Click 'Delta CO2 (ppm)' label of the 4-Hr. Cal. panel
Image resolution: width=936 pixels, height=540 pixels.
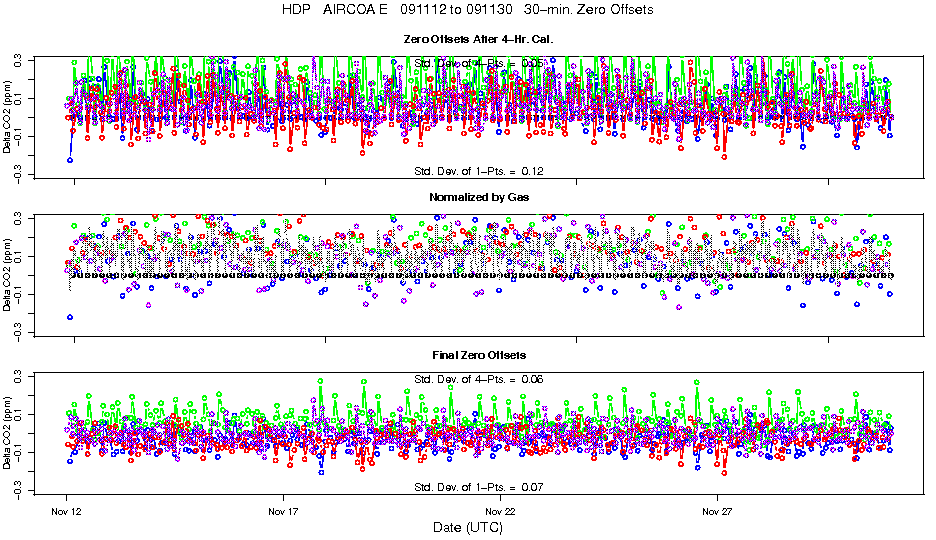pos(7,117)
